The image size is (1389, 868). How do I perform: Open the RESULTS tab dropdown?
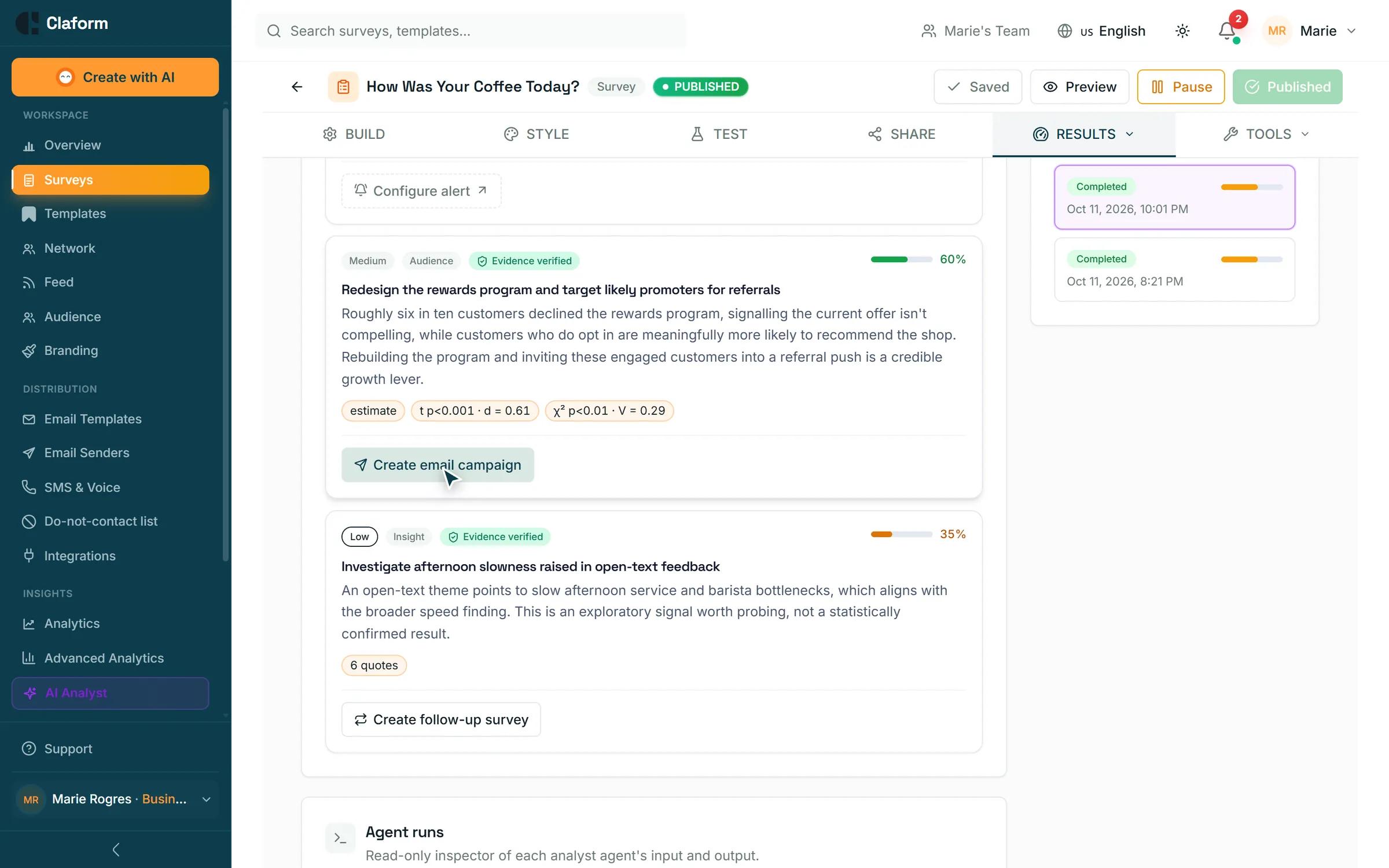coord(1083,134)
